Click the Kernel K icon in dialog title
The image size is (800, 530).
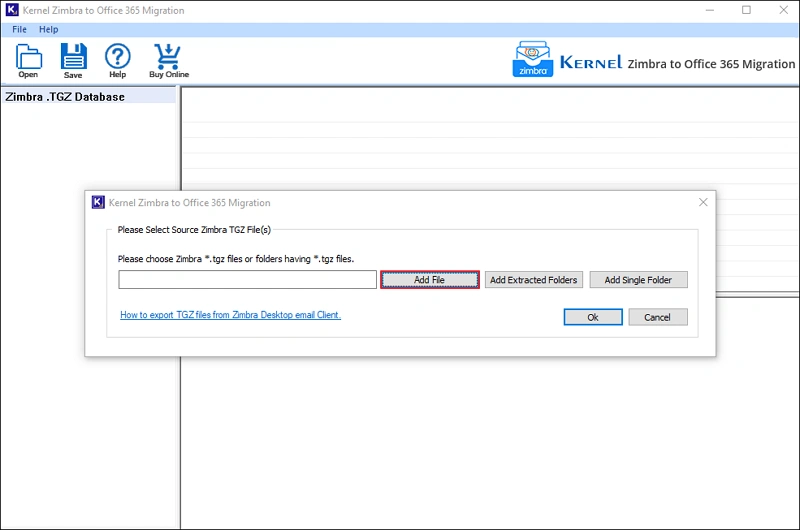(98, 203)
